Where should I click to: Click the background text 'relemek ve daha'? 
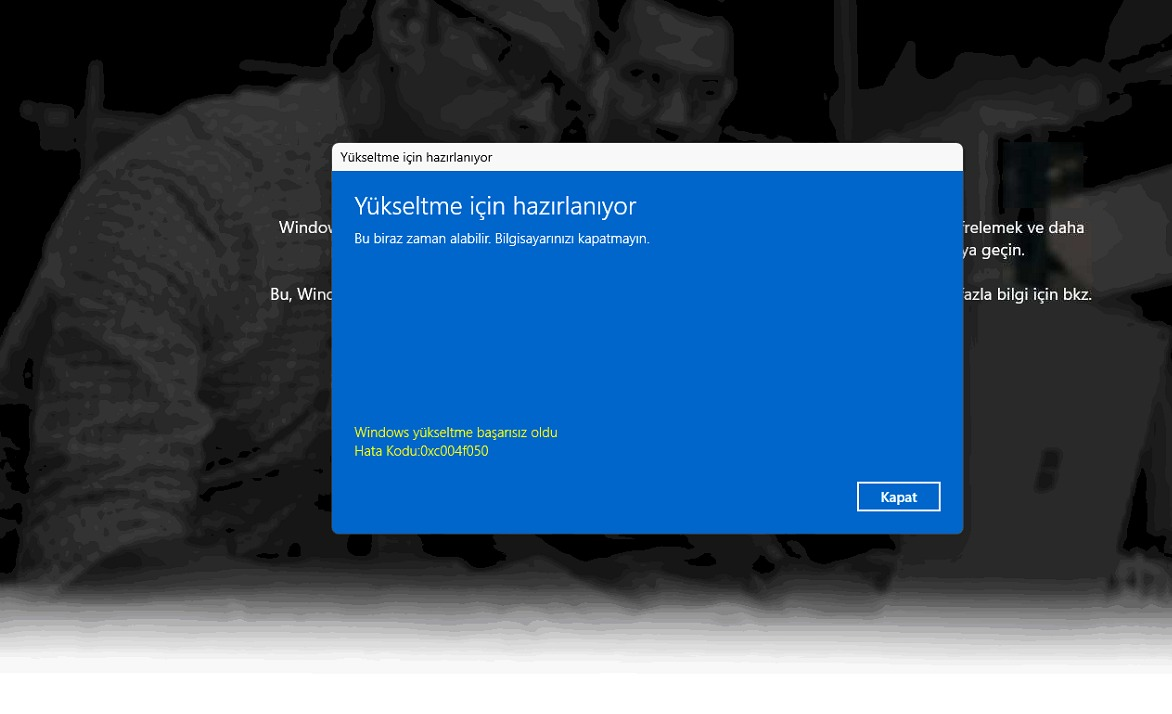pyautogui.click(x=1023, y=227)
